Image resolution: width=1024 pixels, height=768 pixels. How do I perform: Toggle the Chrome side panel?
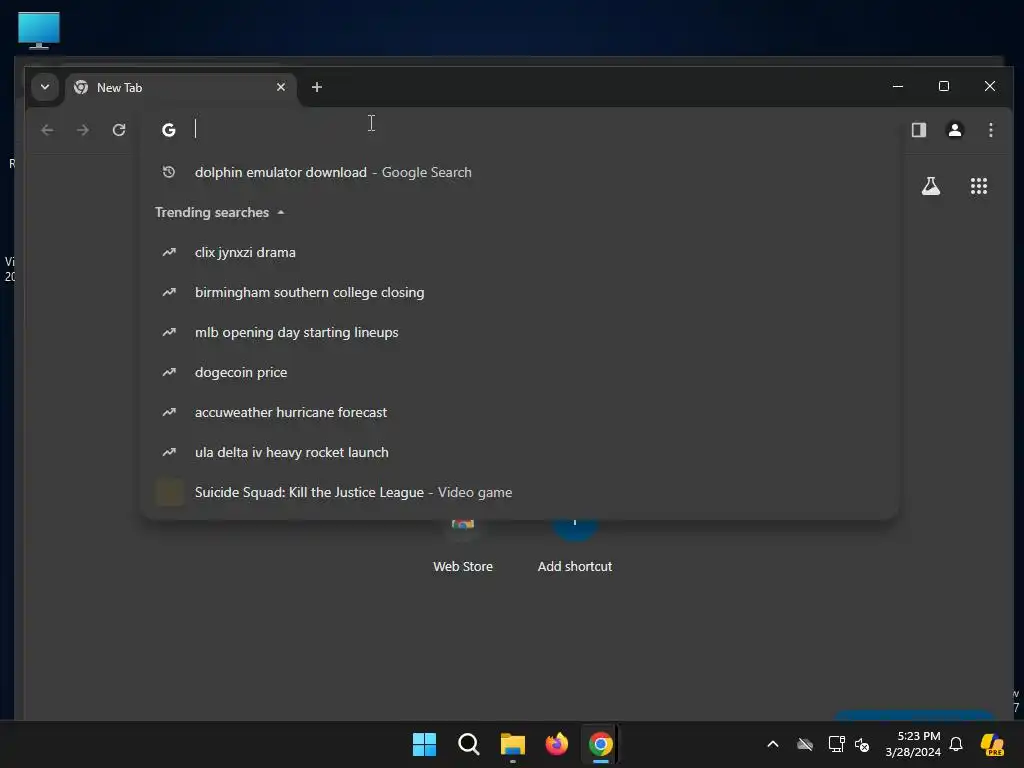919,130
